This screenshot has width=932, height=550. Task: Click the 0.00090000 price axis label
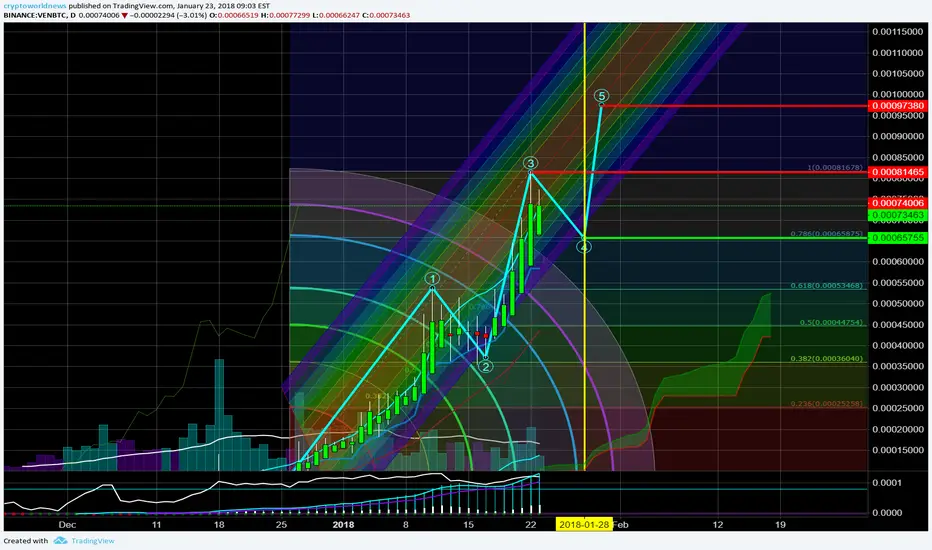tap(898, 136)
